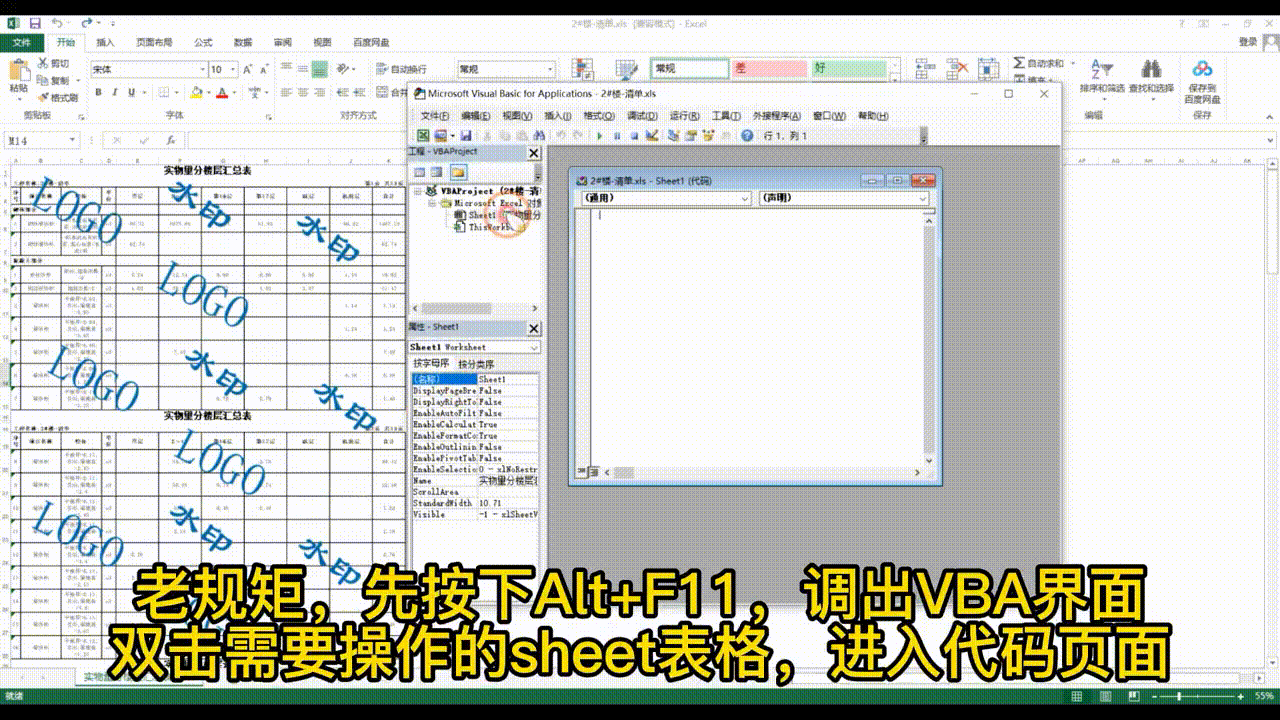
Task: Open Project Explorer icon in VBA toolbar
Action: [673, 135]
